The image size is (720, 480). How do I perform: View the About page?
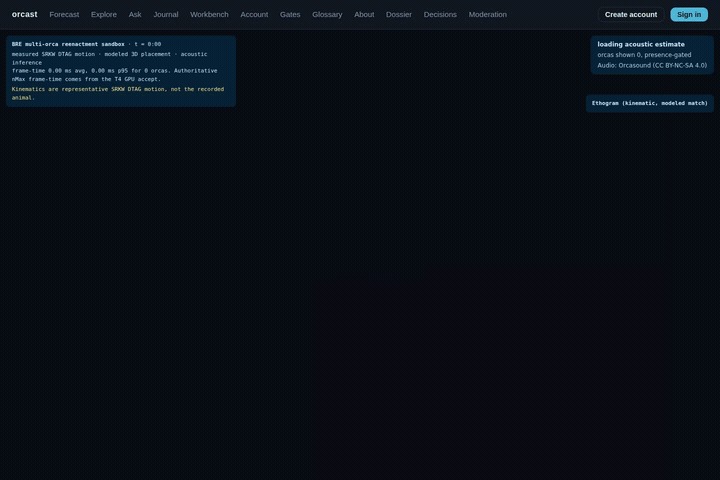click(x=364, y=14)
